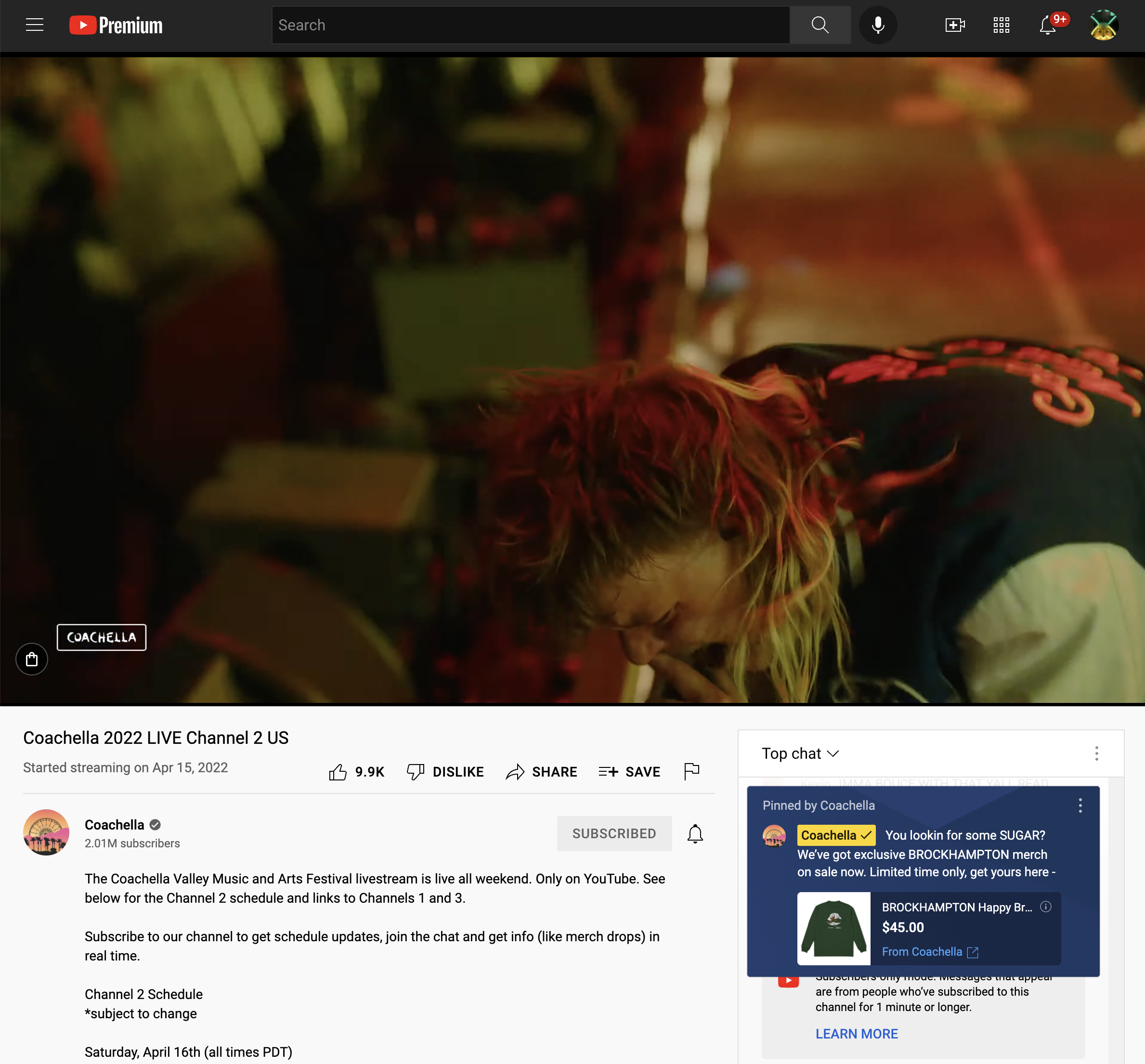Open the YouTube apps grid
Viewport: 1145px width, 1064px height.
(x=1001, y=25)
